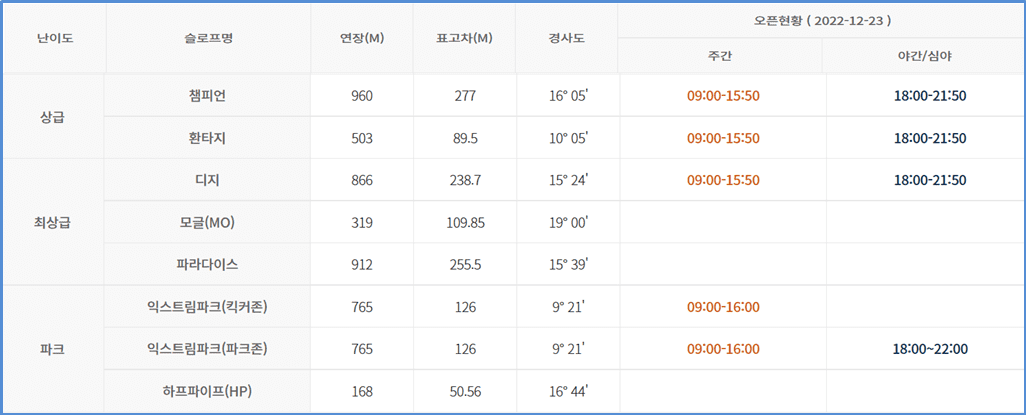
Task: Select the 파크 difficulty cell
Action: [52, 350]
